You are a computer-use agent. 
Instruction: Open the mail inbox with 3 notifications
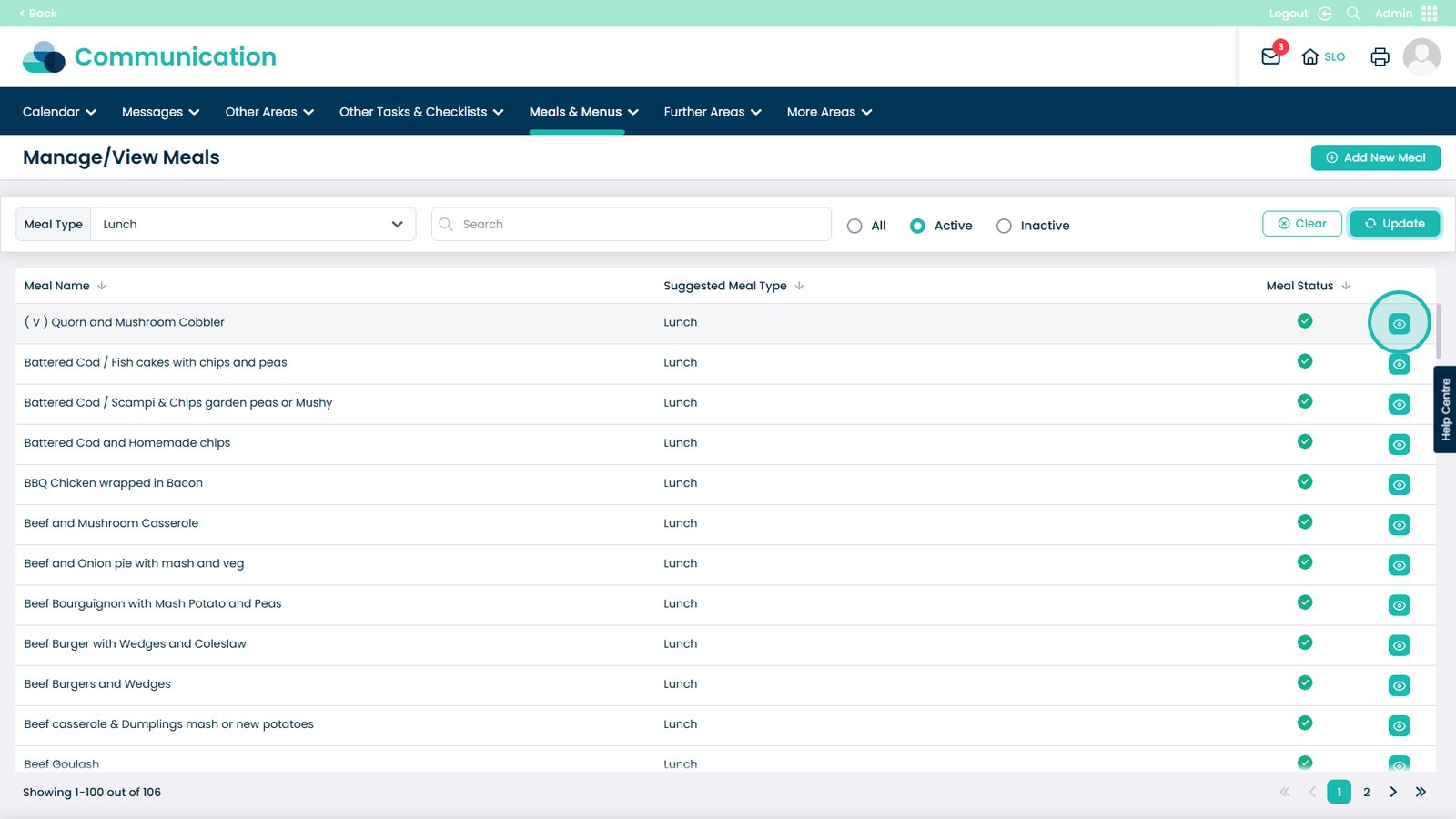[x=1271, y=56]
